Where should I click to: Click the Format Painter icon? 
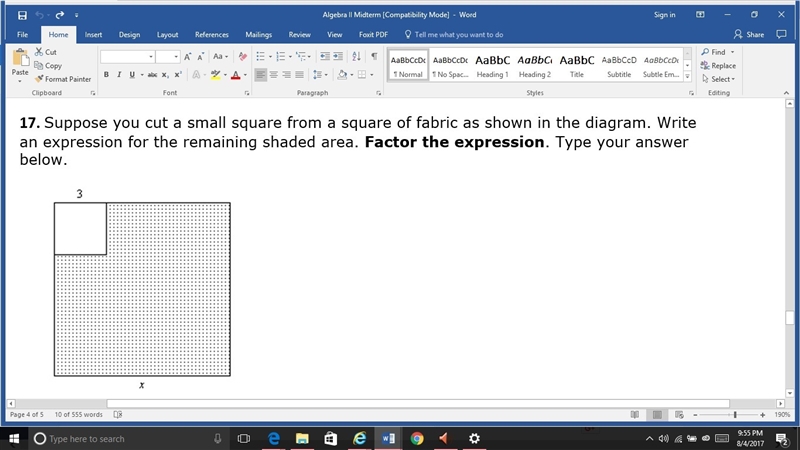pyautogui.click(x=39, y=79)
